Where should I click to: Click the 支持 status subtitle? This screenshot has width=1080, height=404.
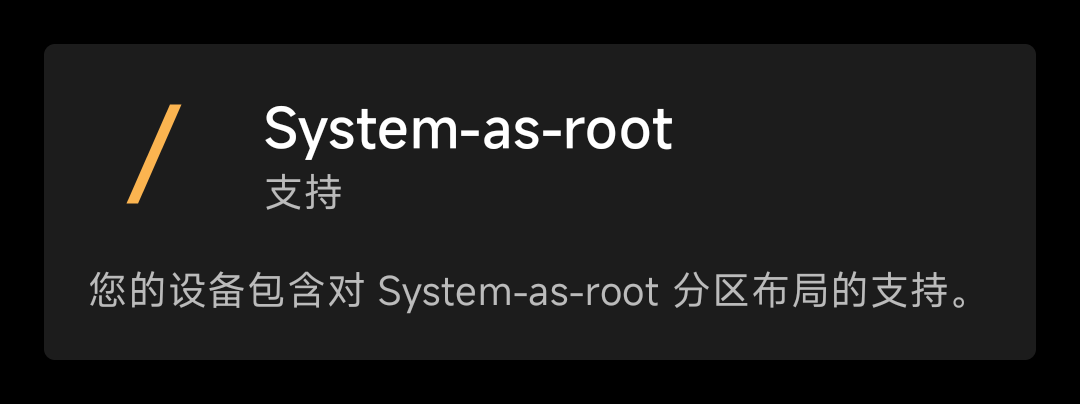(x=304, y=193)
